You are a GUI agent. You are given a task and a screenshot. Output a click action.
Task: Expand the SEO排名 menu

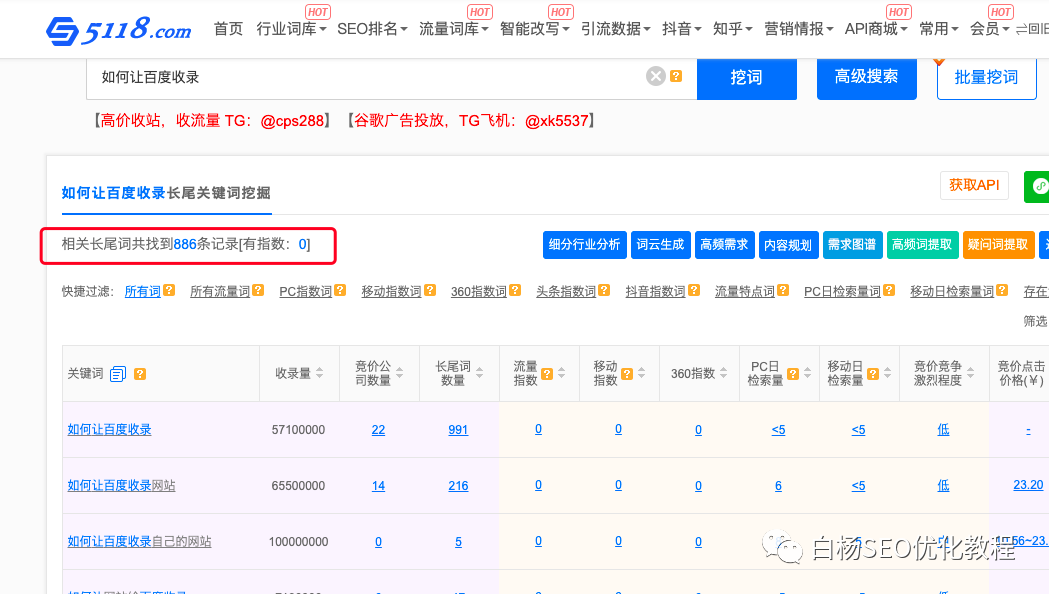pos(372,29)
